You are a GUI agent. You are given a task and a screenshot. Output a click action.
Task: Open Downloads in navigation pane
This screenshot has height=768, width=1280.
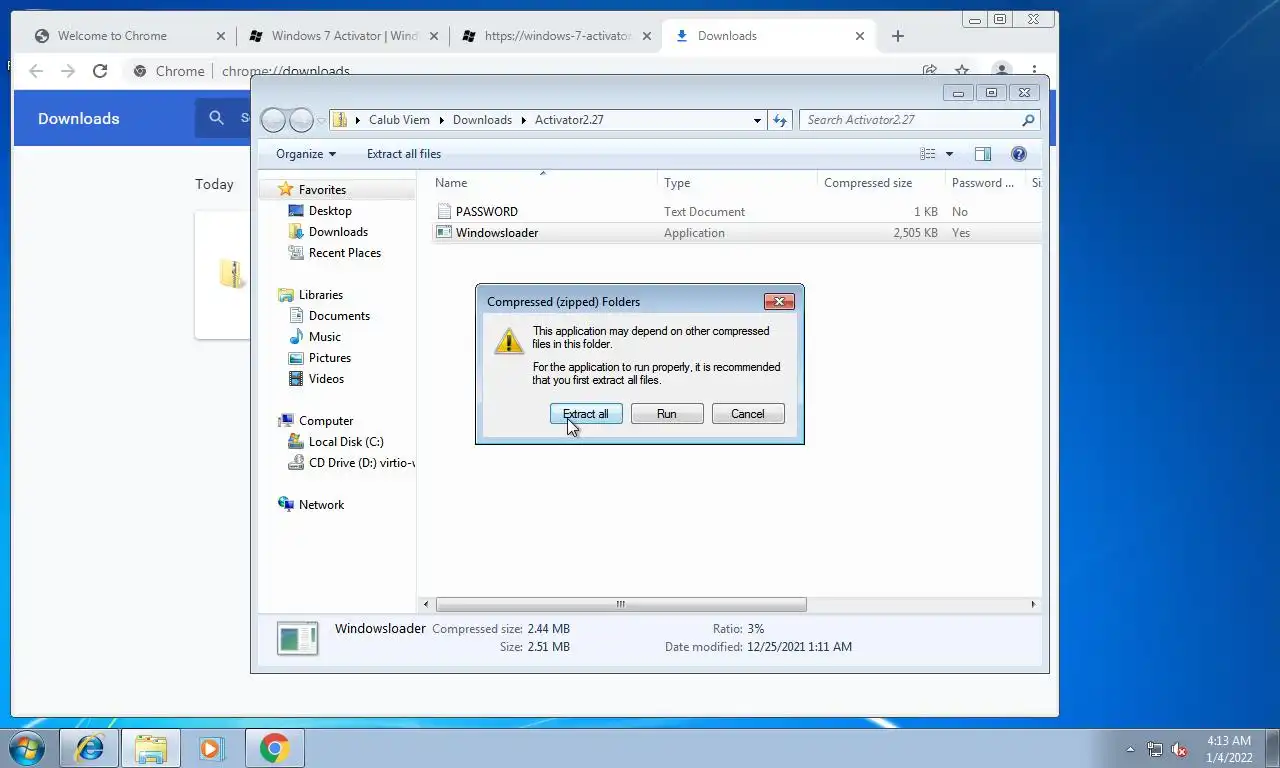coord(338,232)
